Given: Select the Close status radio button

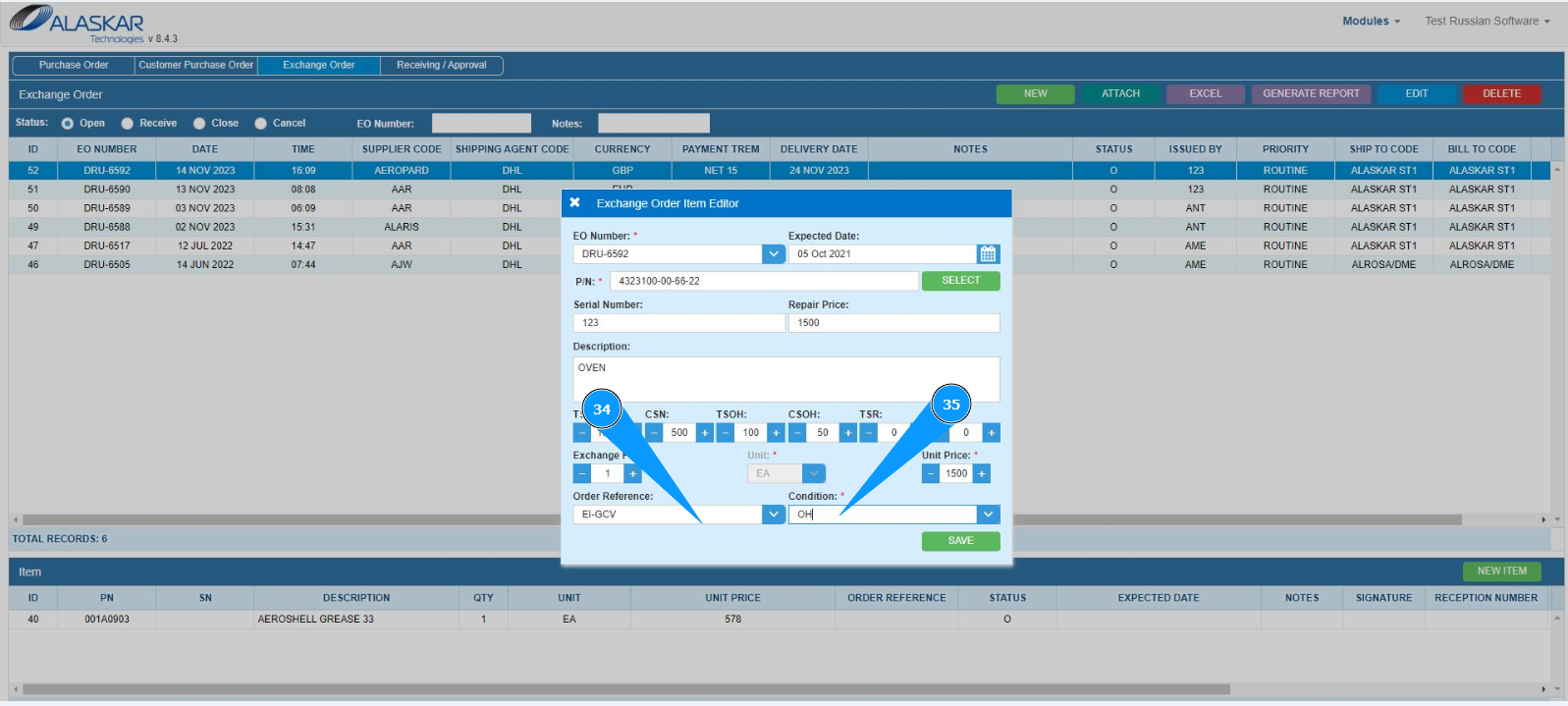Looking at the screenshot, I should pos(199,124).
